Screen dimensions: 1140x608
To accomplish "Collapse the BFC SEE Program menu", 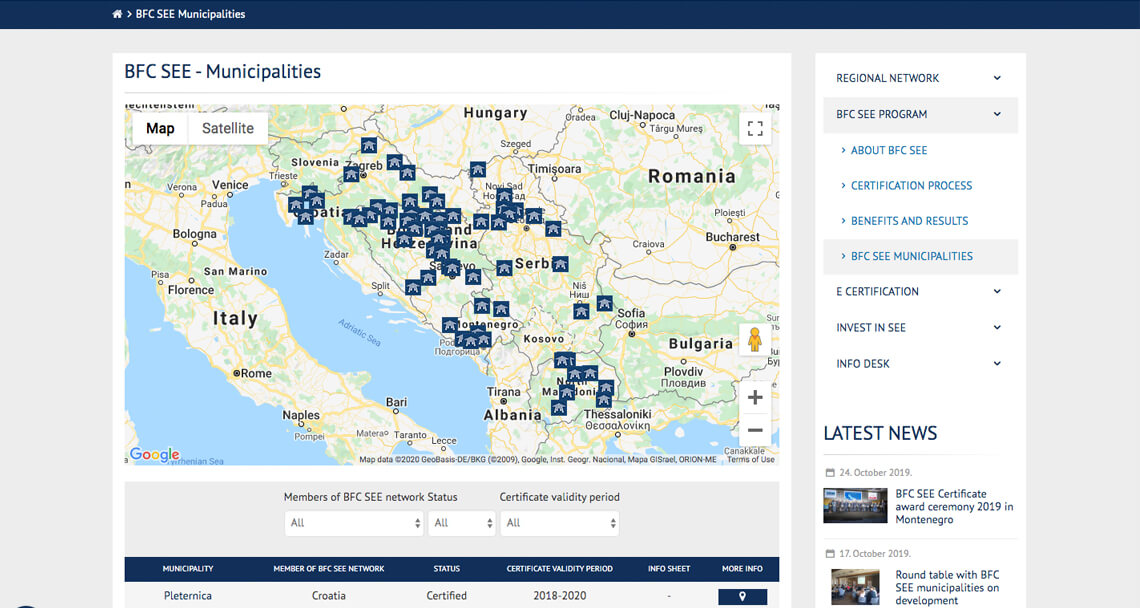I will [x=920, y=114].
